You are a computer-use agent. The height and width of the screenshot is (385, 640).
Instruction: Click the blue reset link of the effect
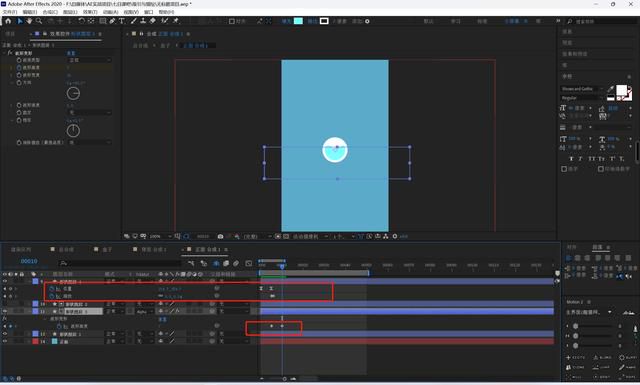point(71,53)
